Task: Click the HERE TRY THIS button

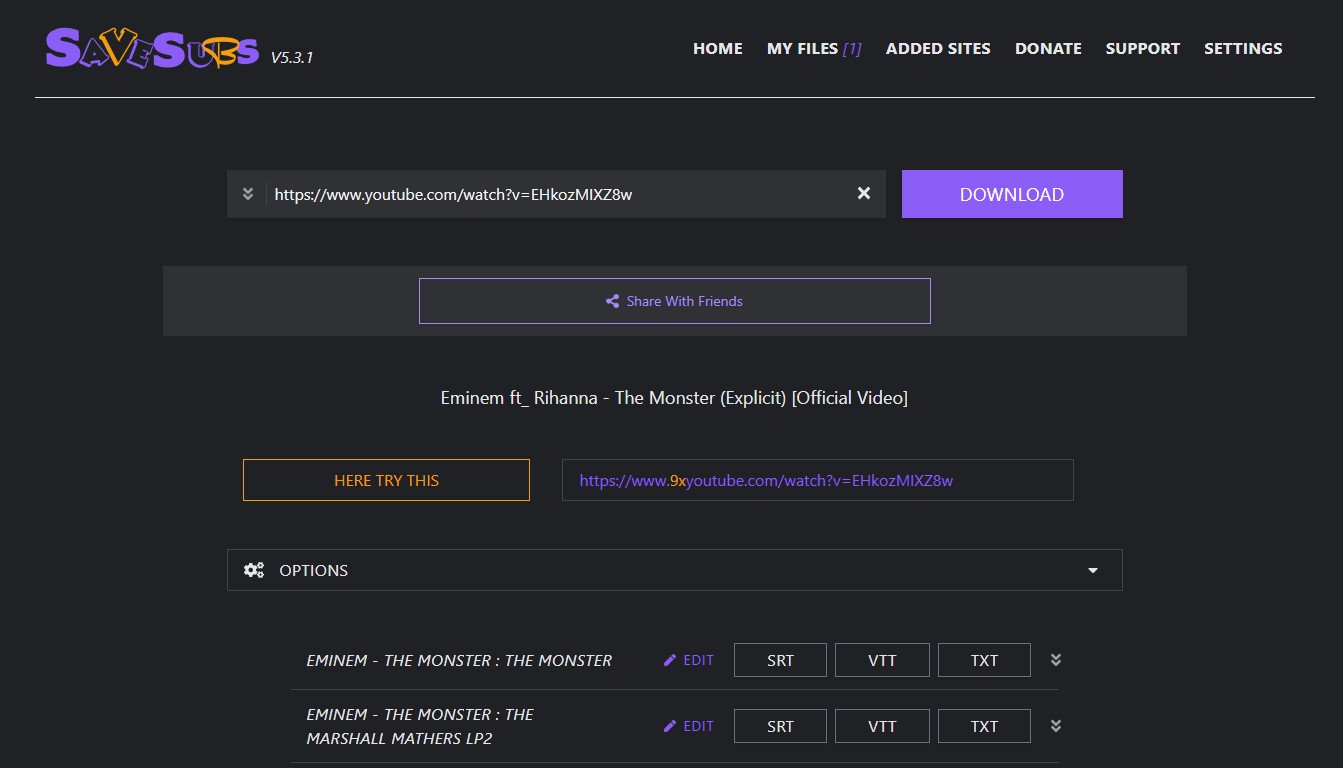Action: [x=386, y=480]
